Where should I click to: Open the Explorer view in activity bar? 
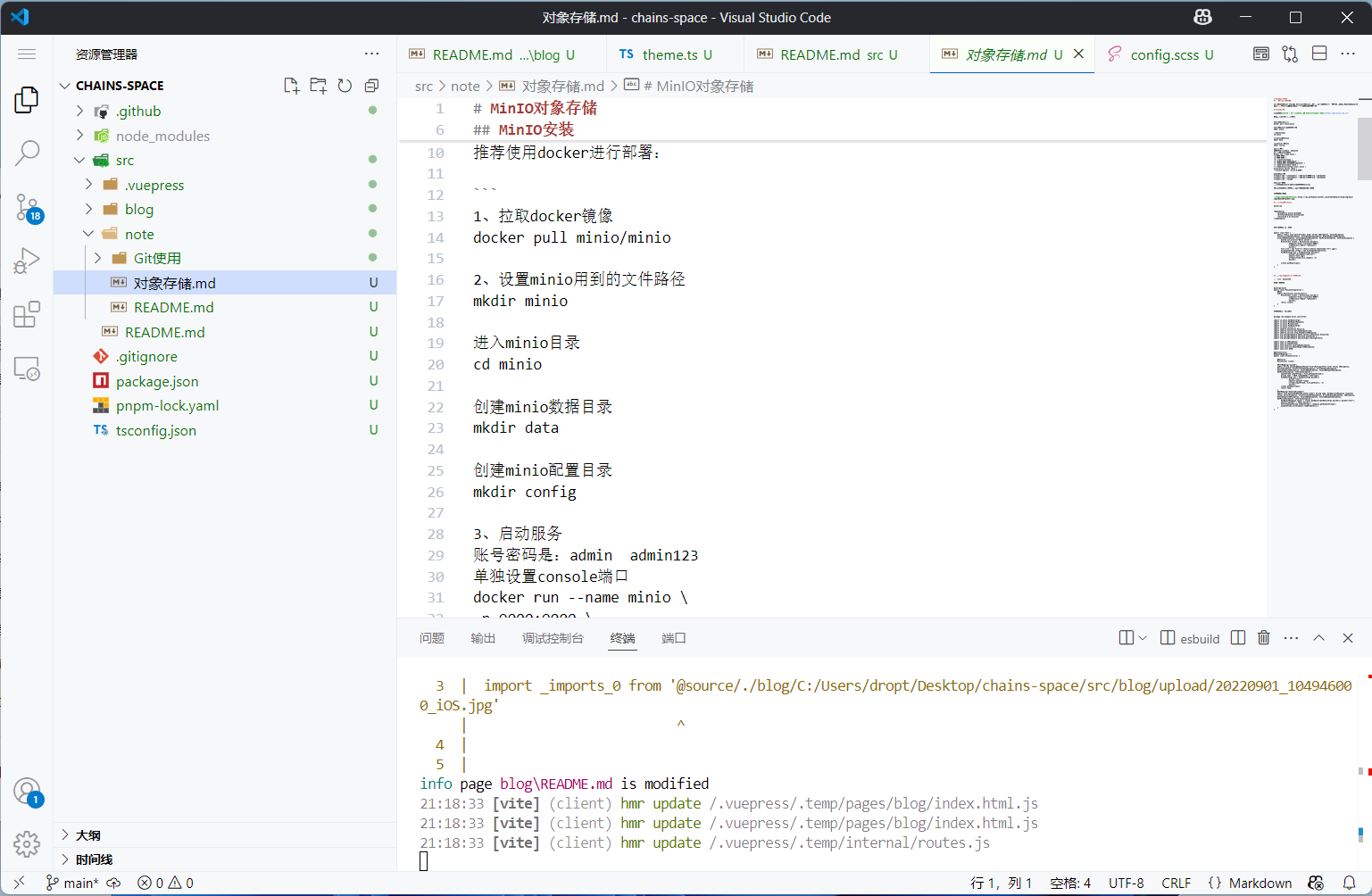click(x=27, y=99)
